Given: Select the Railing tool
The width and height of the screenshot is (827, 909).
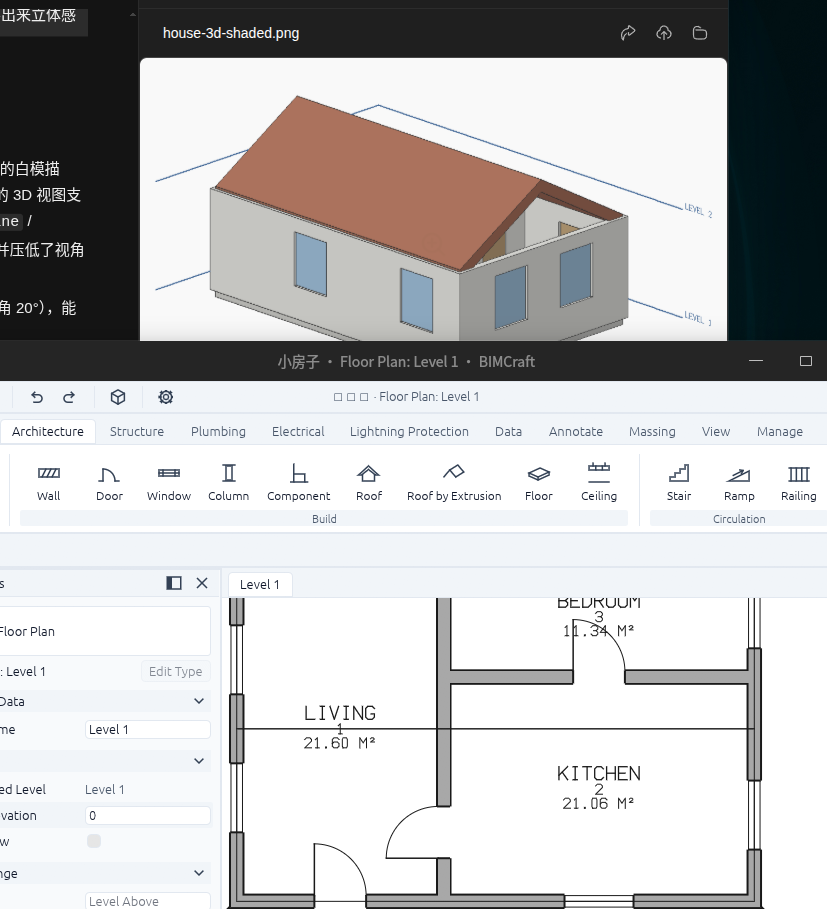Looking at the screenshot, I should (x=799, y=482).
